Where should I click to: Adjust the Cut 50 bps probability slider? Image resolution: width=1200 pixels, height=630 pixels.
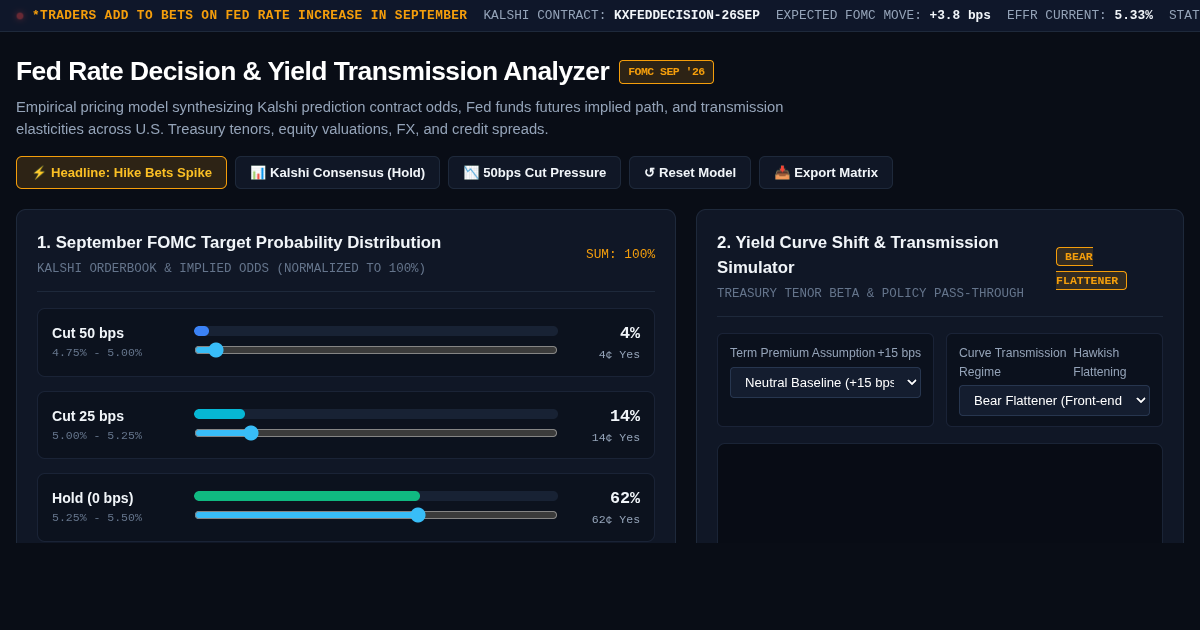[376, 350]
